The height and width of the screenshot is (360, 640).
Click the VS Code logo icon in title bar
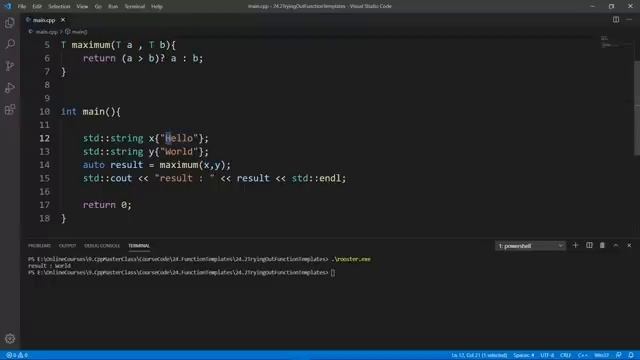click(x=8, y=6)
